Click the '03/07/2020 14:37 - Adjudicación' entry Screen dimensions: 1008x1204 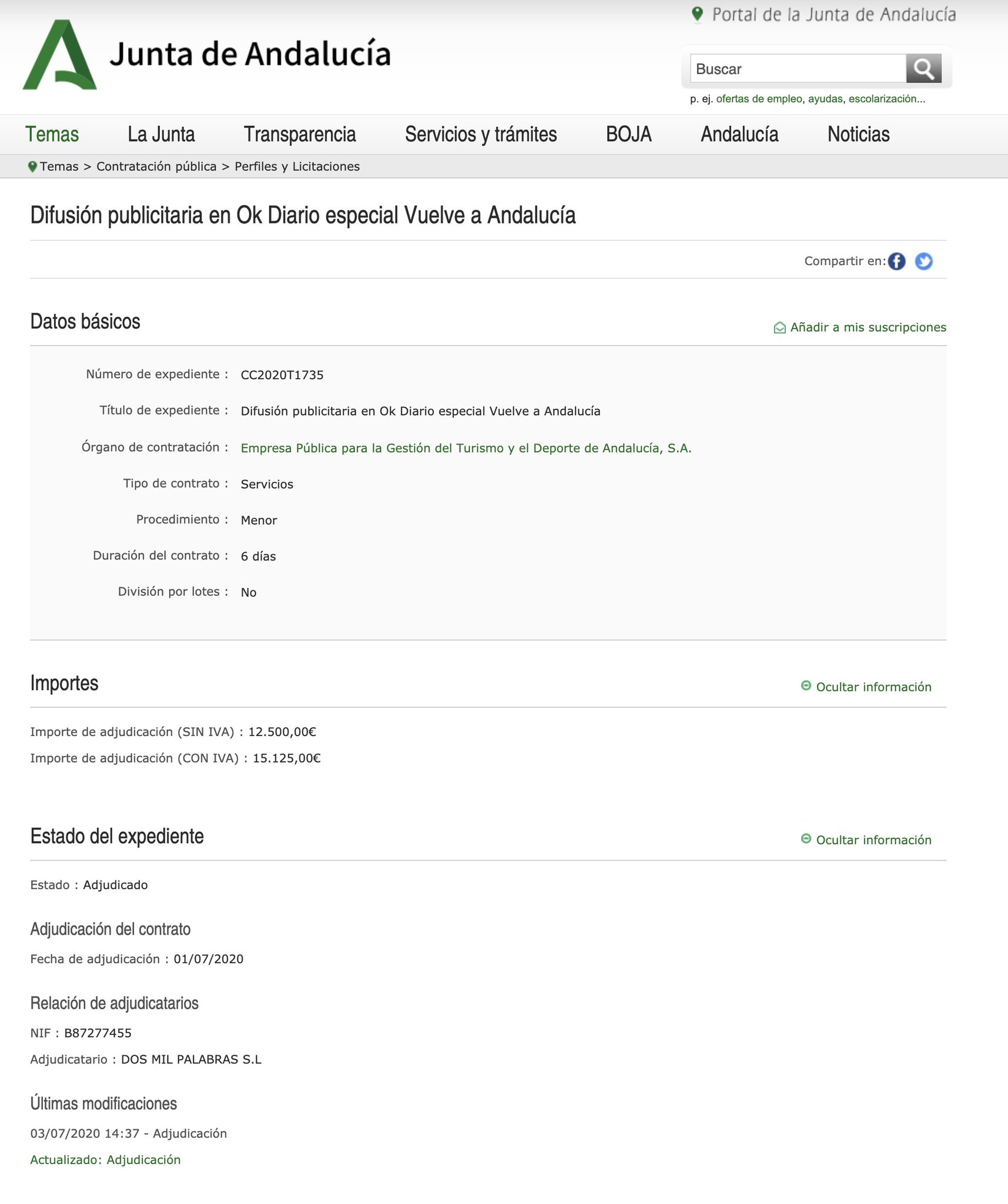coord(129,1133)
